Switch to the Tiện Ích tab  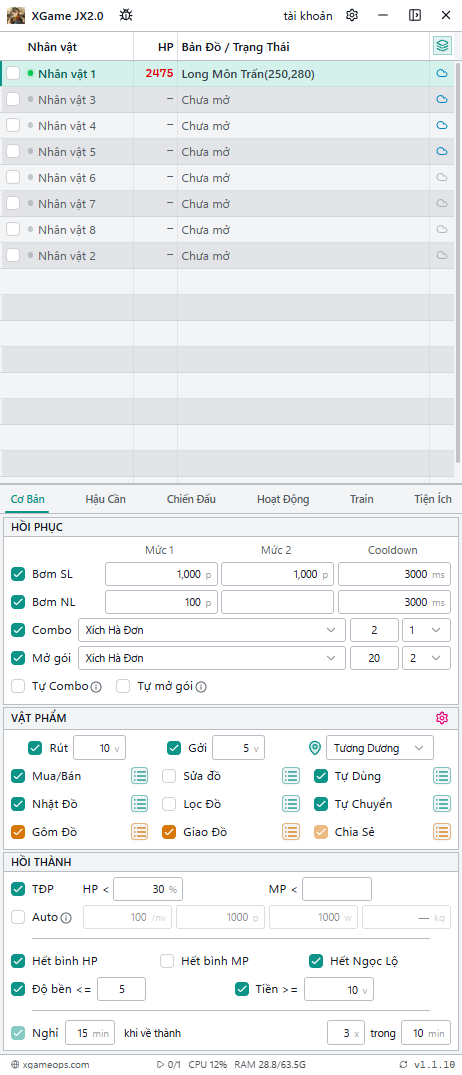coord(433,499)
